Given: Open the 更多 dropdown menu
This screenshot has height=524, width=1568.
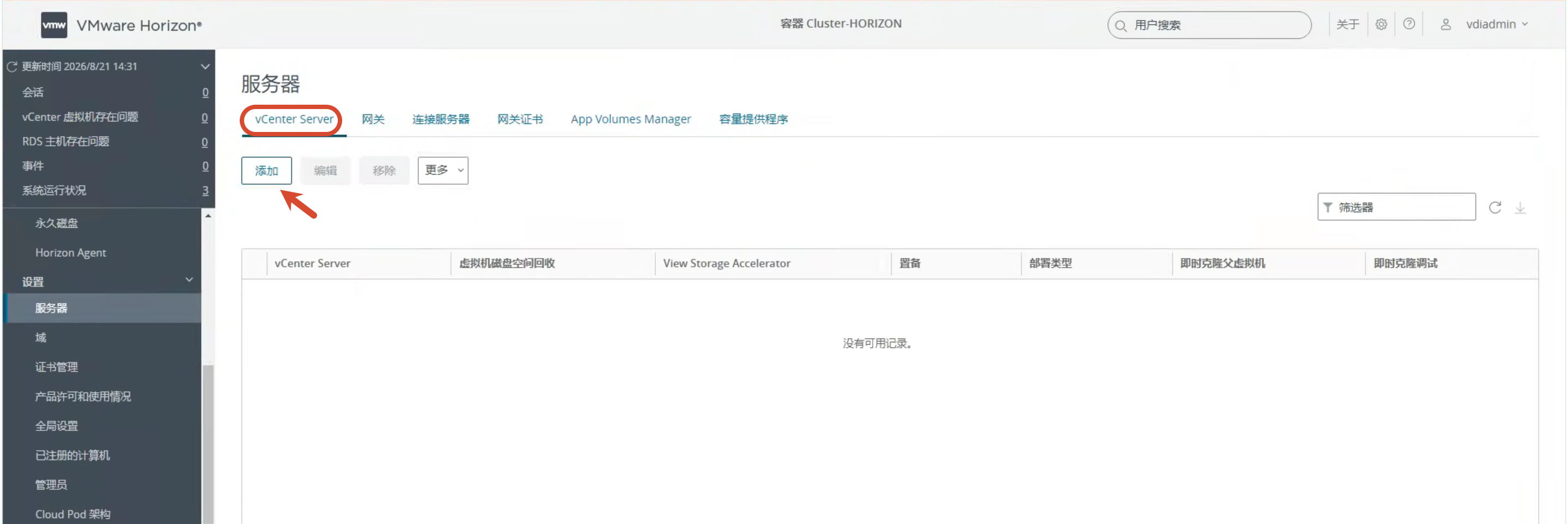Looking at the screenshot, I should [x=442, y=171].
